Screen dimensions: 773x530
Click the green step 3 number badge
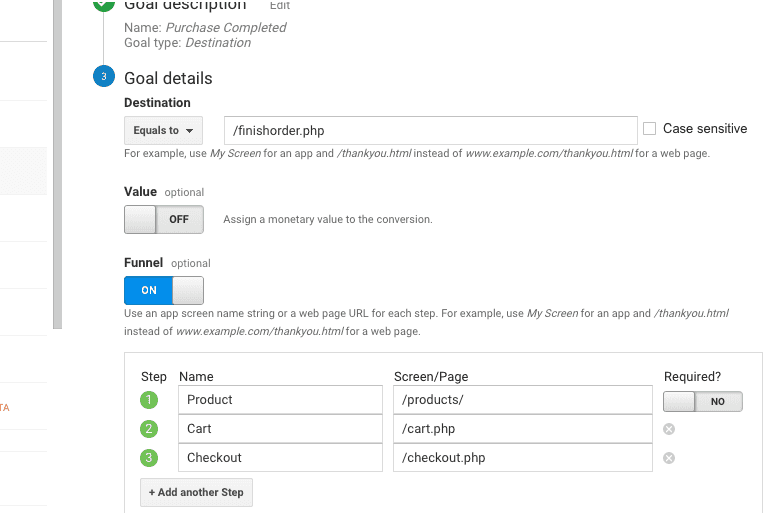point(149,458)
